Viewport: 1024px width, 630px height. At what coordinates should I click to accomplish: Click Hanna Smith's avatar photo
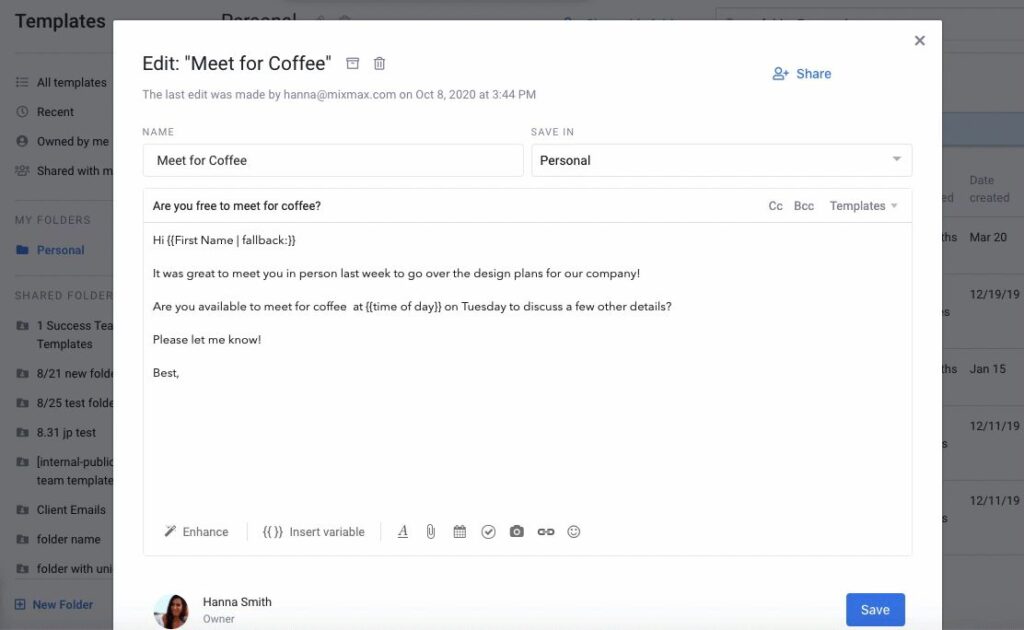[x=171, y=612]
